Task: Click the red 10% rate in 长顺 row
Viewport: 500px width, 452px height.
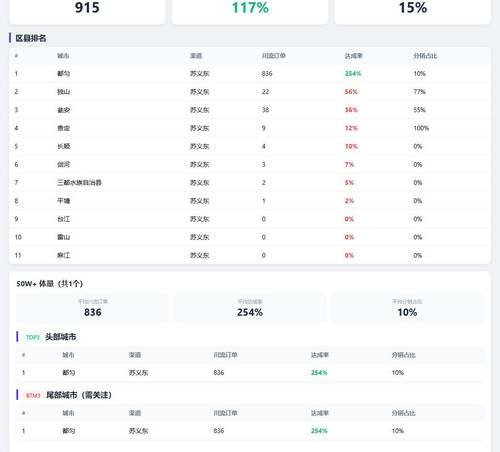Action: click(351, 146)
